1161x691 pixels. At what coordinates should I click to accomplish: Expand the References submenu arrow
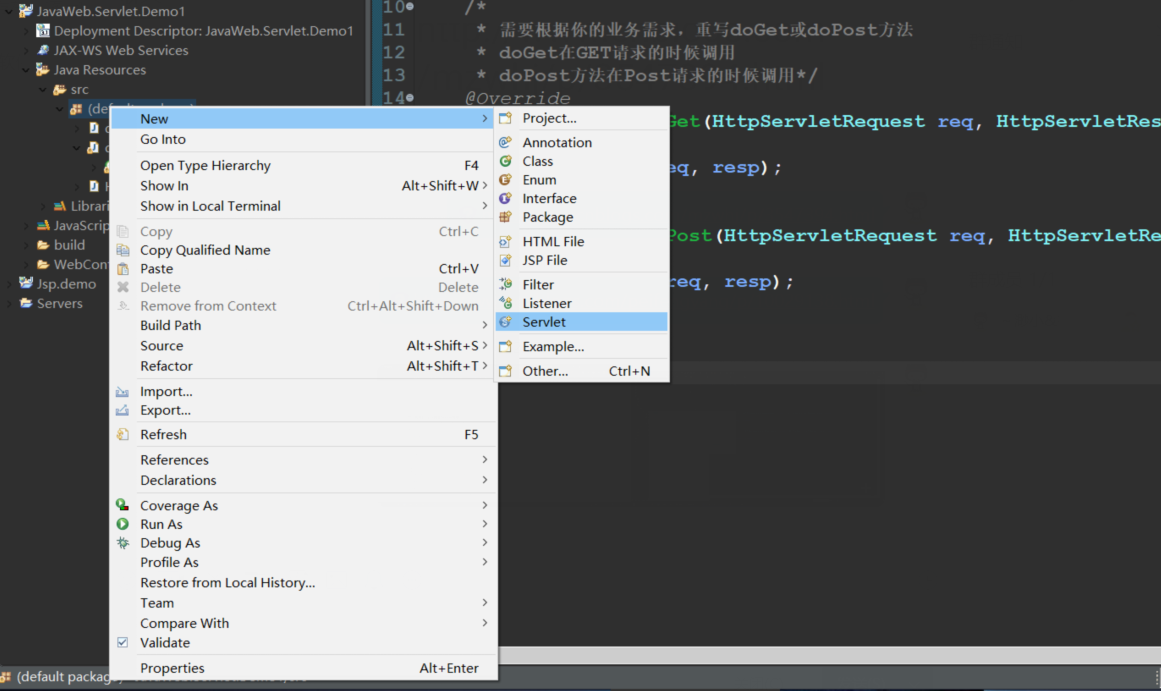tap(485, 460)
